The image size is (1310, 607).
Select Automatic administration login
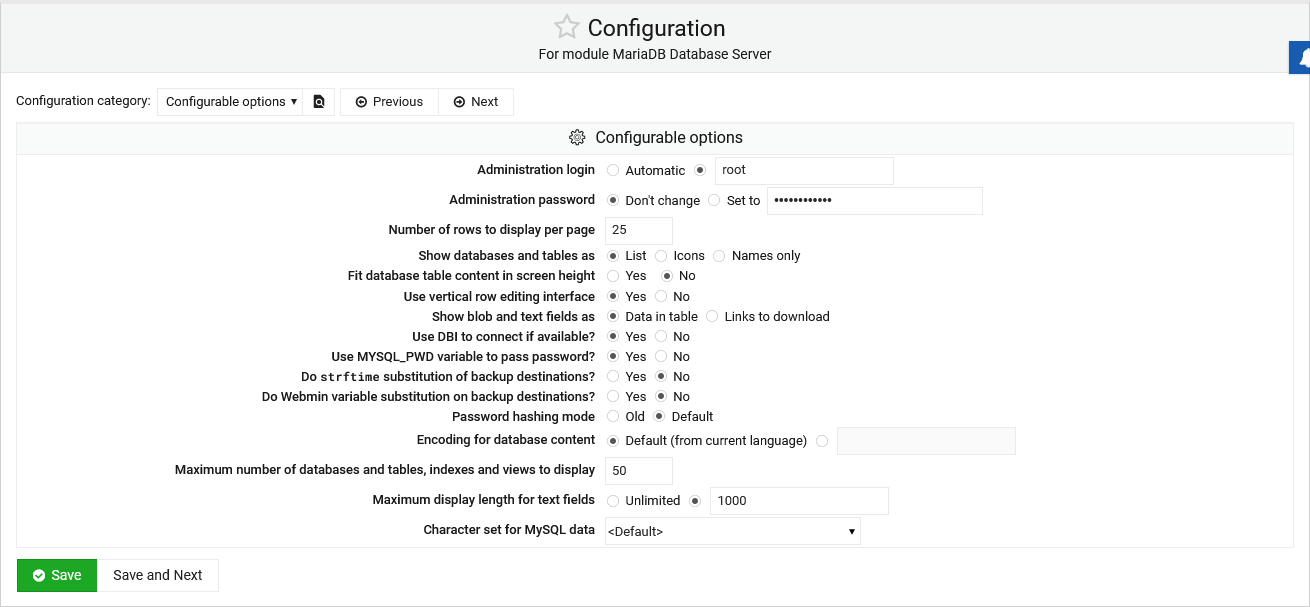click(613, 170)
